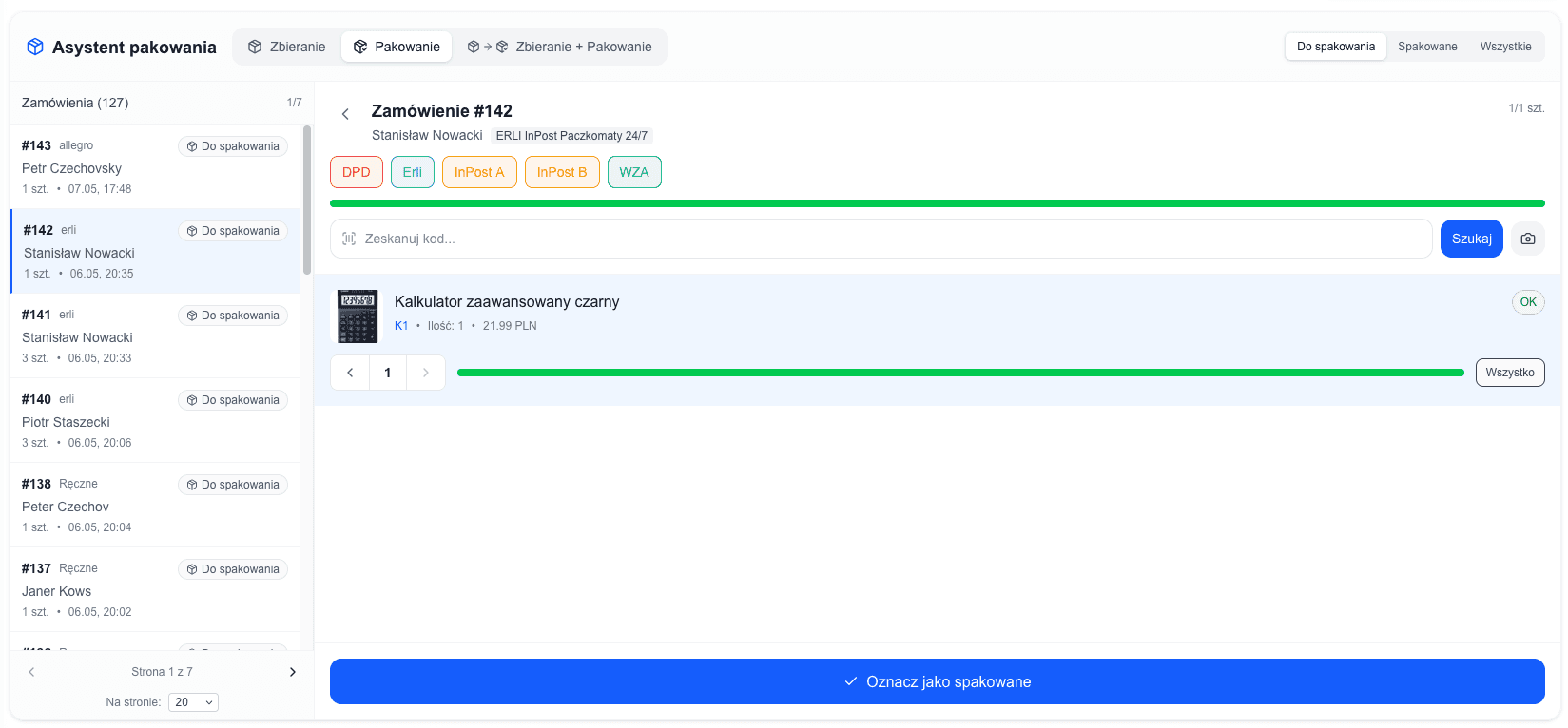Click Oznacz jako spakowane button

(x=938, y=681)
